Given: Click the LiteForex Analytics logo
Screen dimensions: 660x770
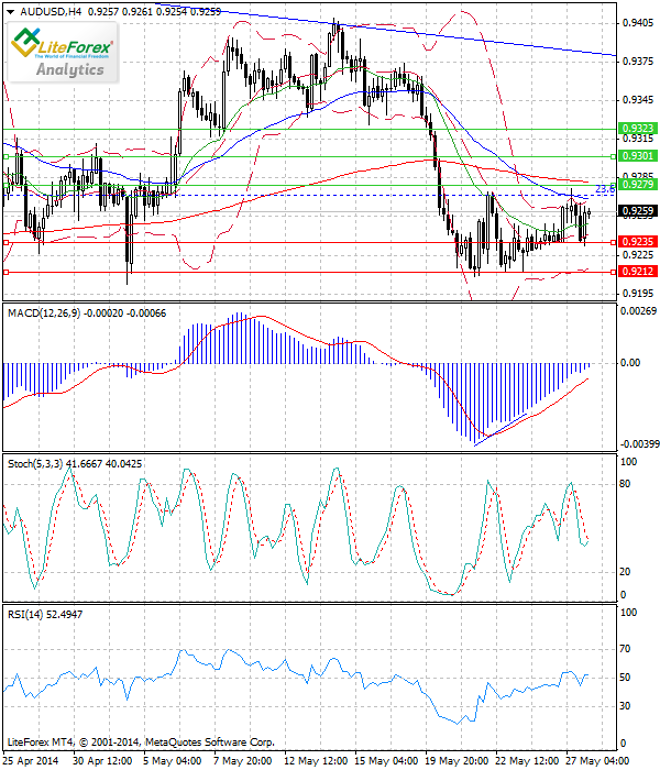Looking at the screenshot, I should pyautogui.click(x=63, y=52).
